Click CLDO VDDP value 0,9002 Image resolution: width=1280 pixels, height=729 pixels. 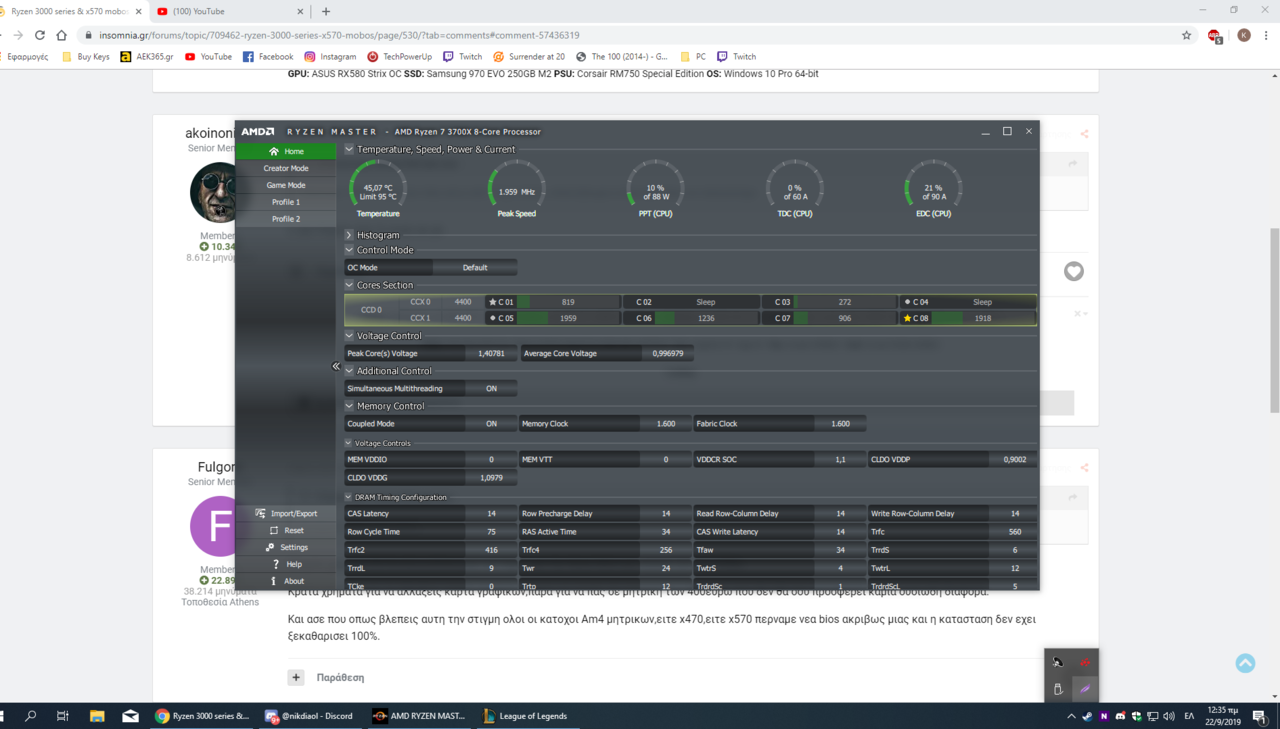[1014, 460]
